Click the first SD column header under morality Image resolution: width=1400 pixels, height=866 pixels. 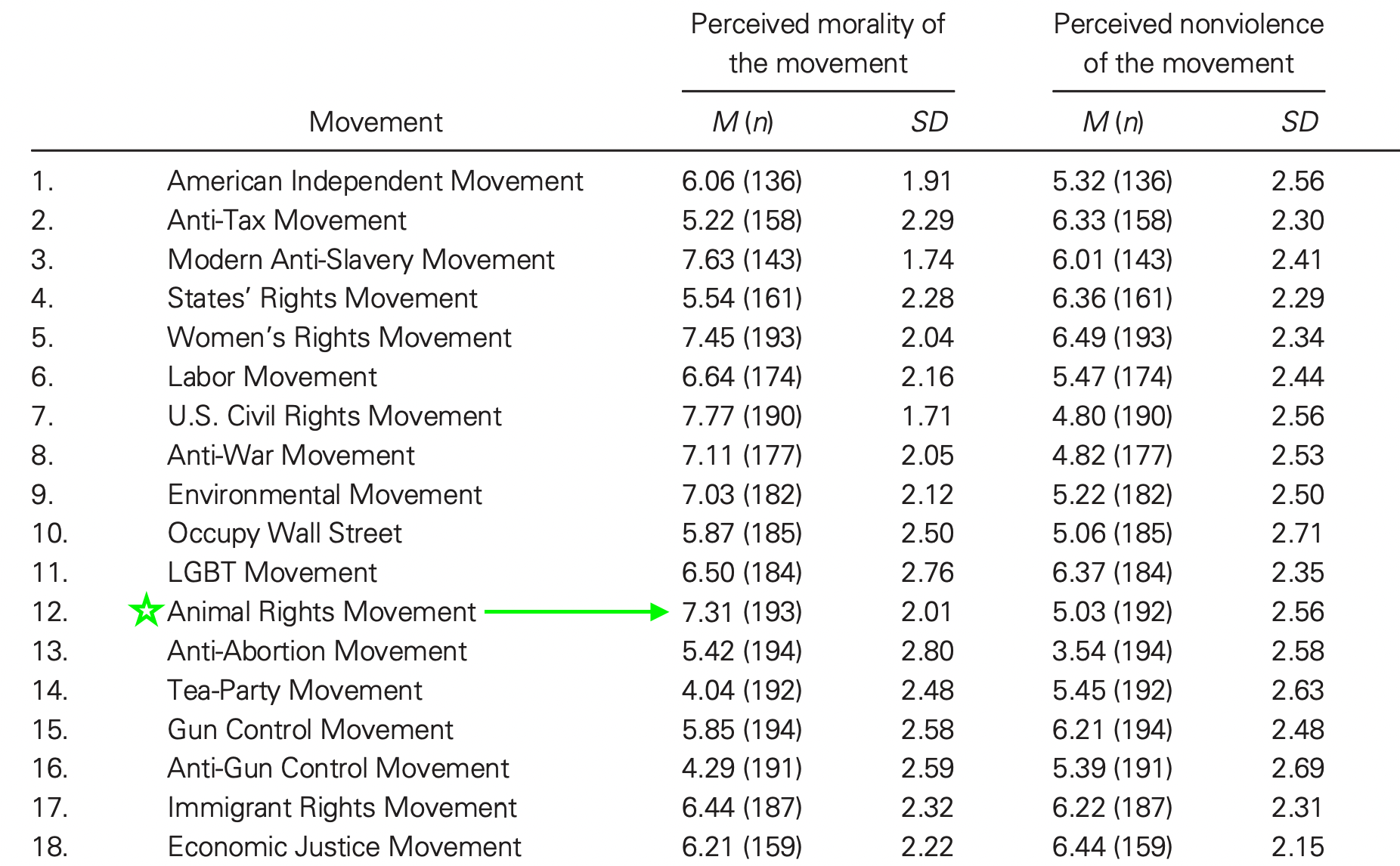point(929,122)
